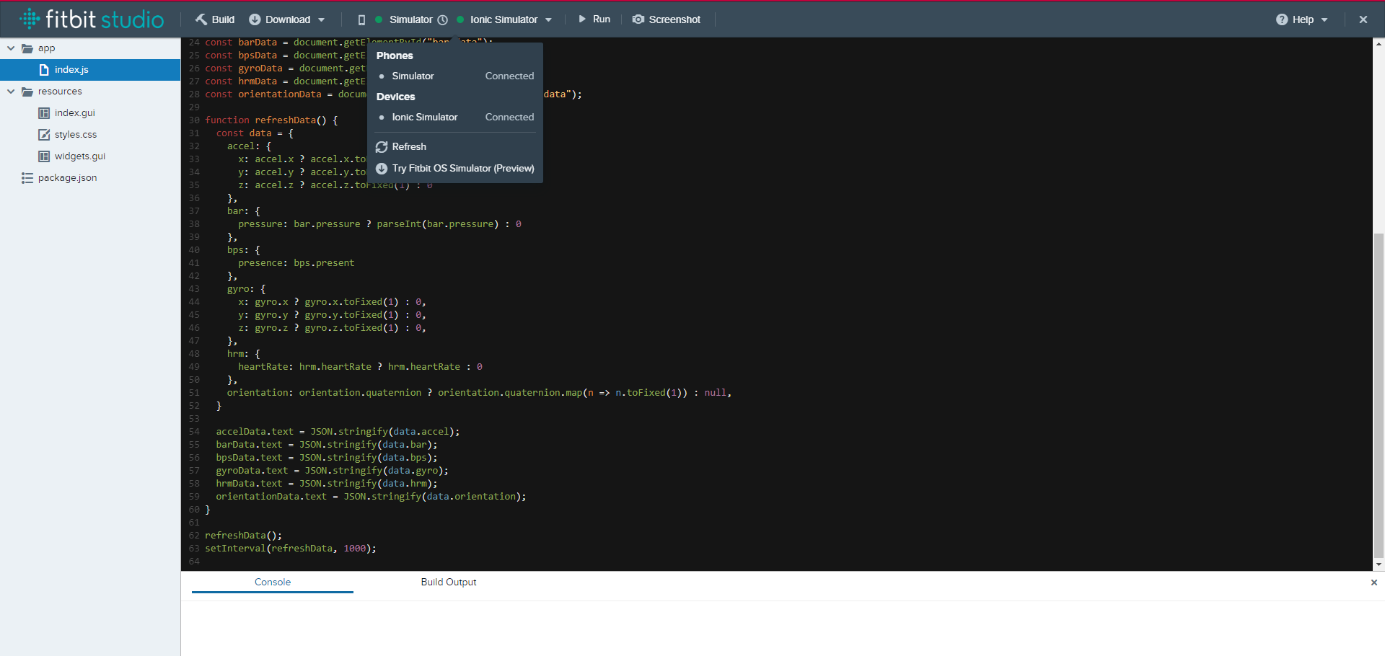The height and width of the screenshot is (656, 1385).
Task: Click the Run play icon
Action: pos(582,19)
